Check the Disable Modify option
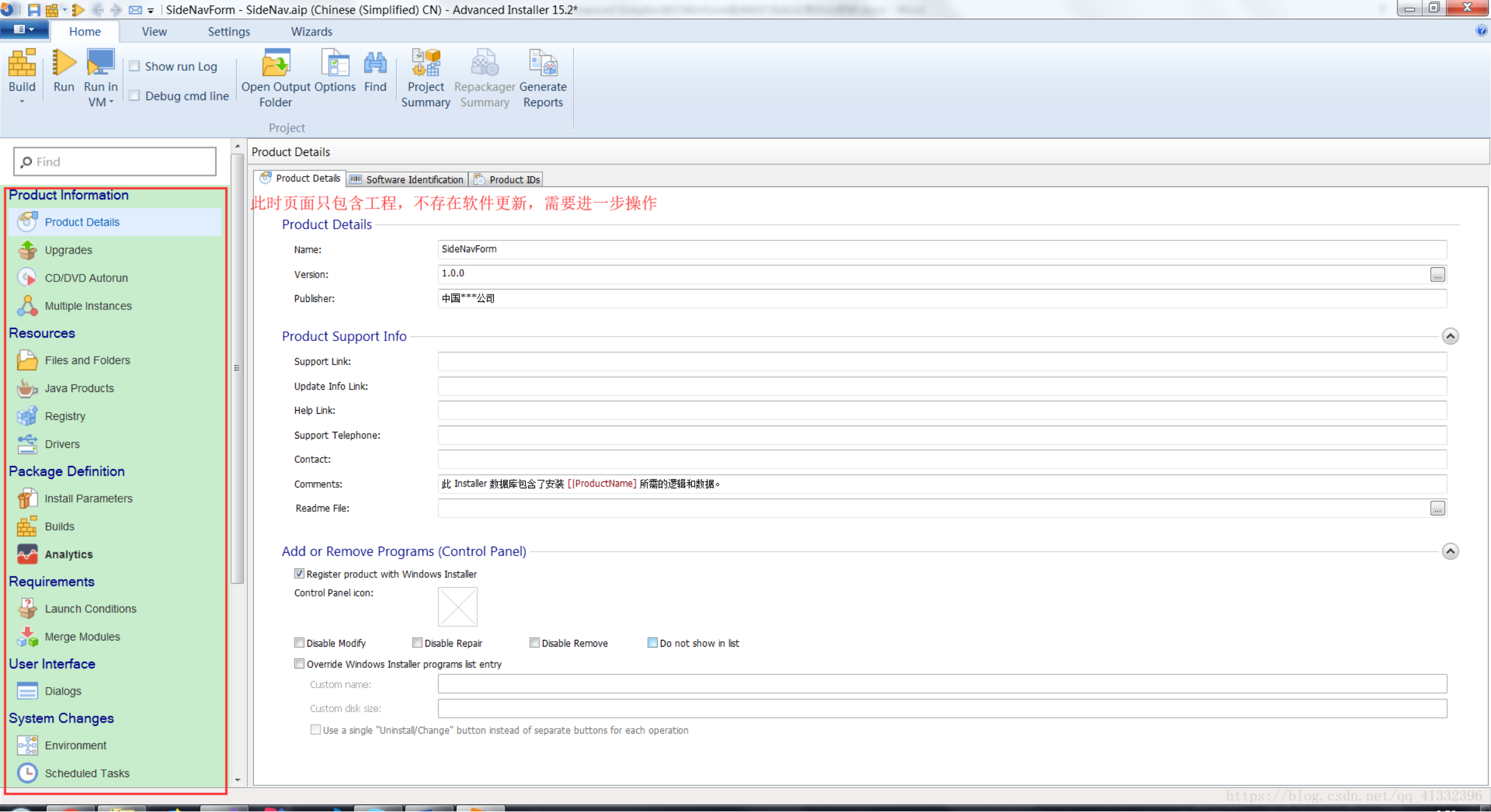The height and width of the screenshot is (812, 1491). point(299,643)
